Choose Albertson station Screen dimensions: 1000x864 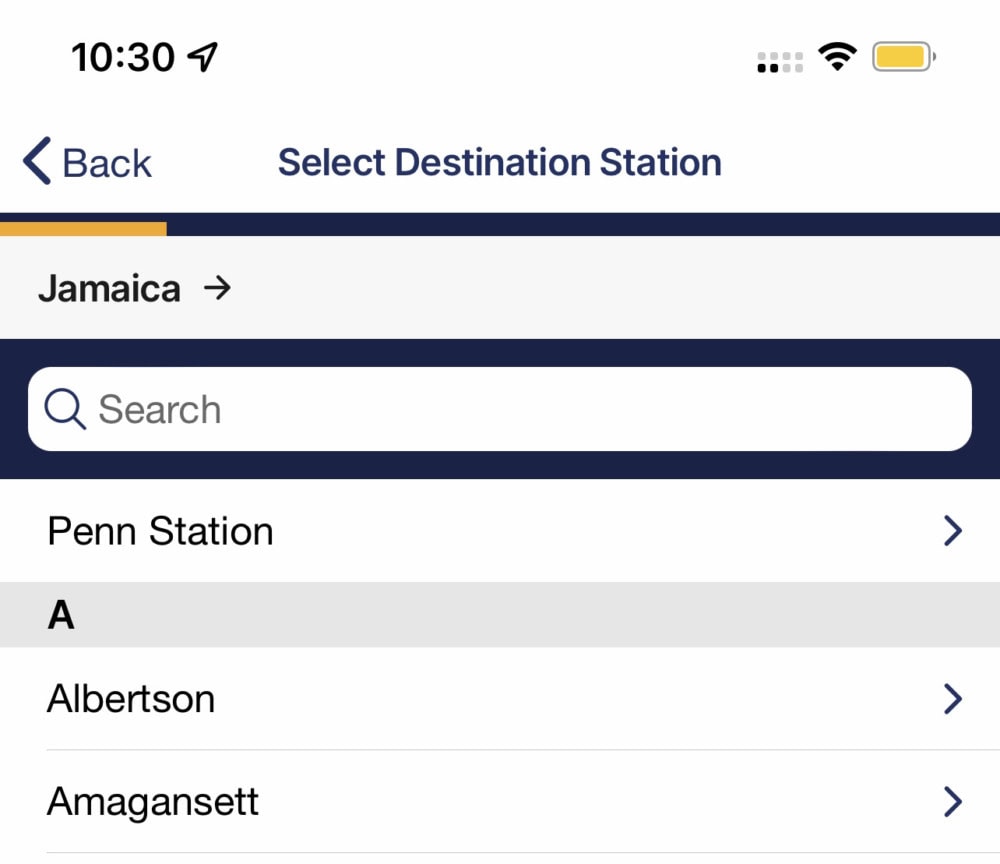tap(500, 698)
